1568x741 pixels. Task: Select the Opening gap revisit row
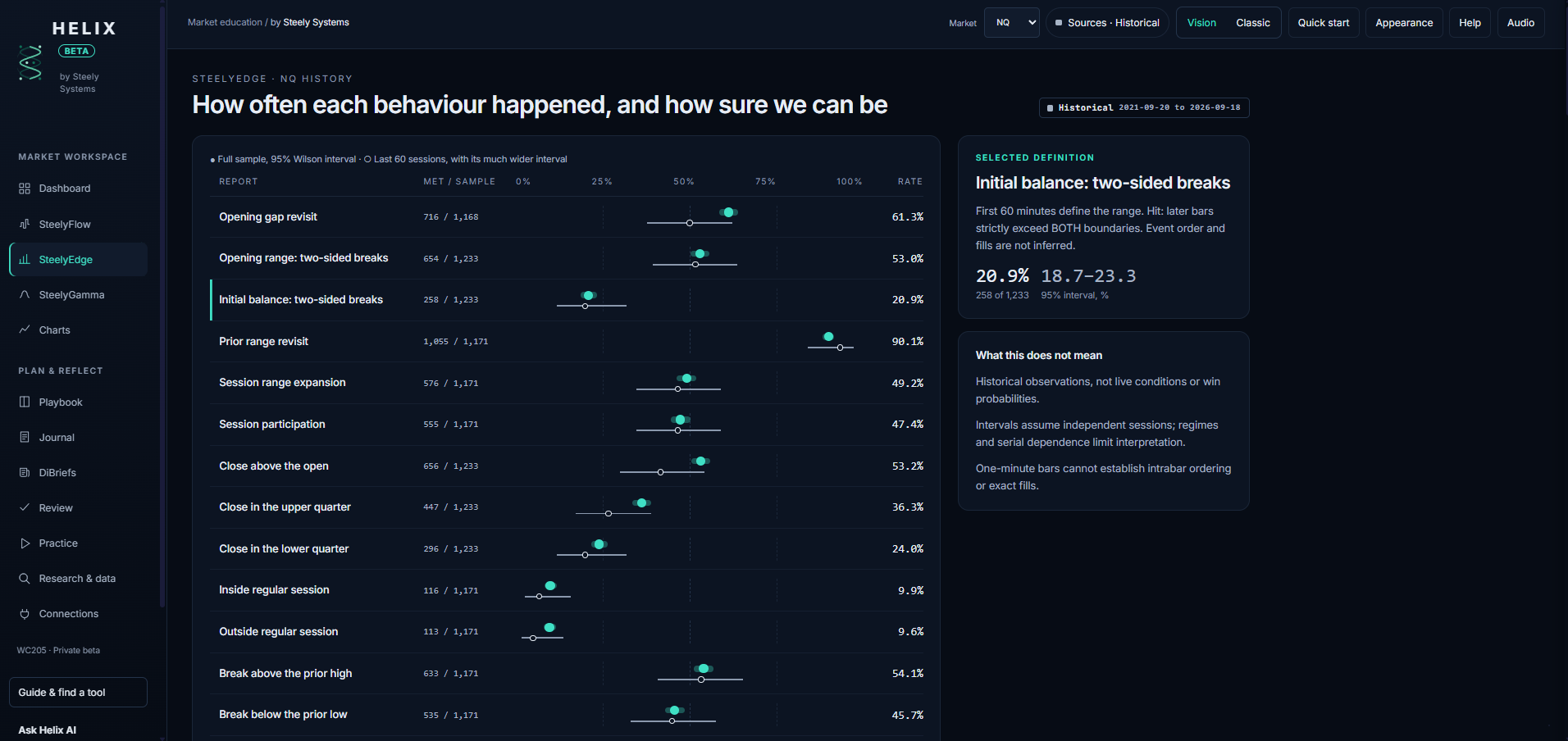[x=567, y=216]
